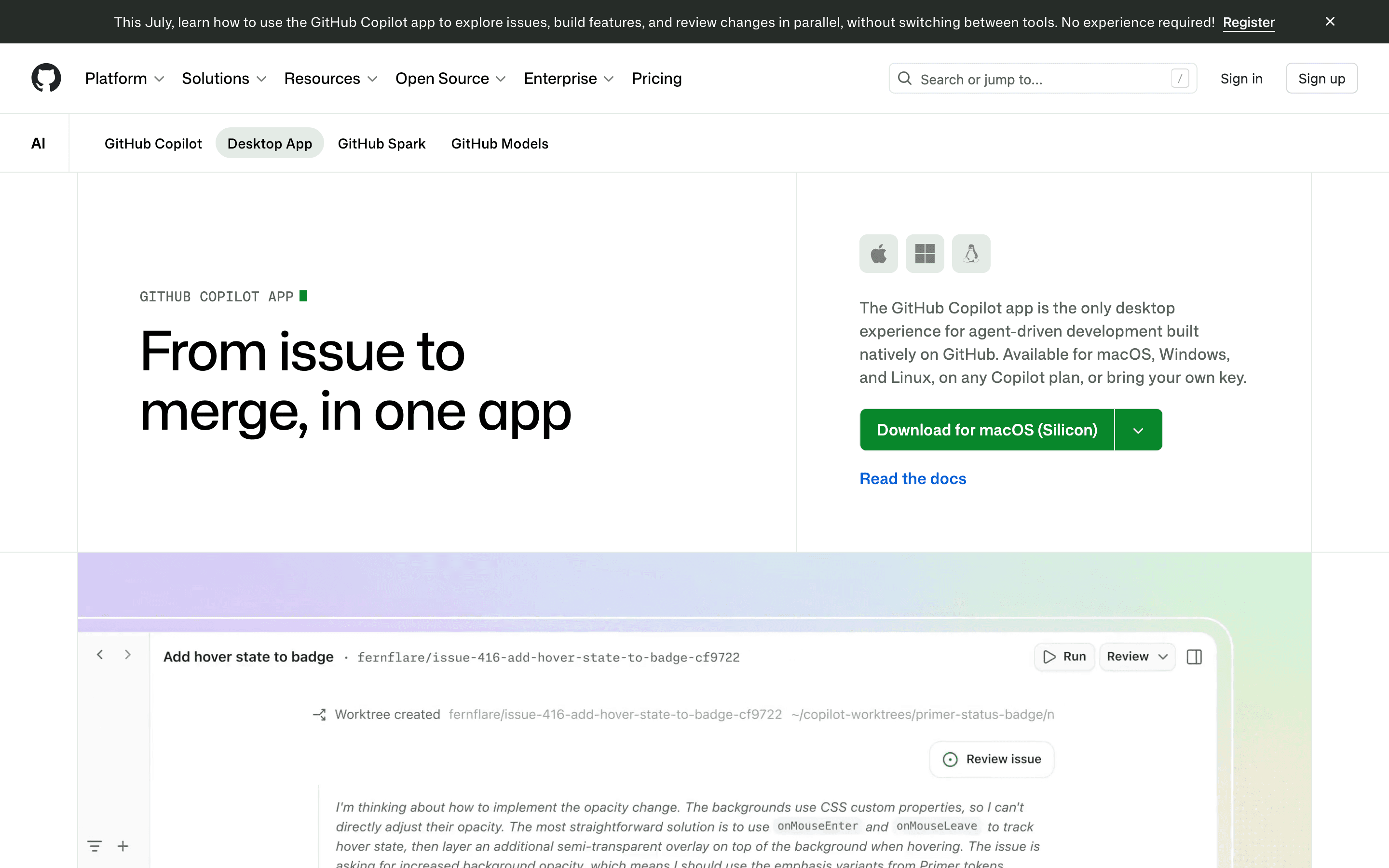This screenshot has width=1389, height=868.
Task: Click the 'Add hover state to badge' title
Action: pos(248,657)
